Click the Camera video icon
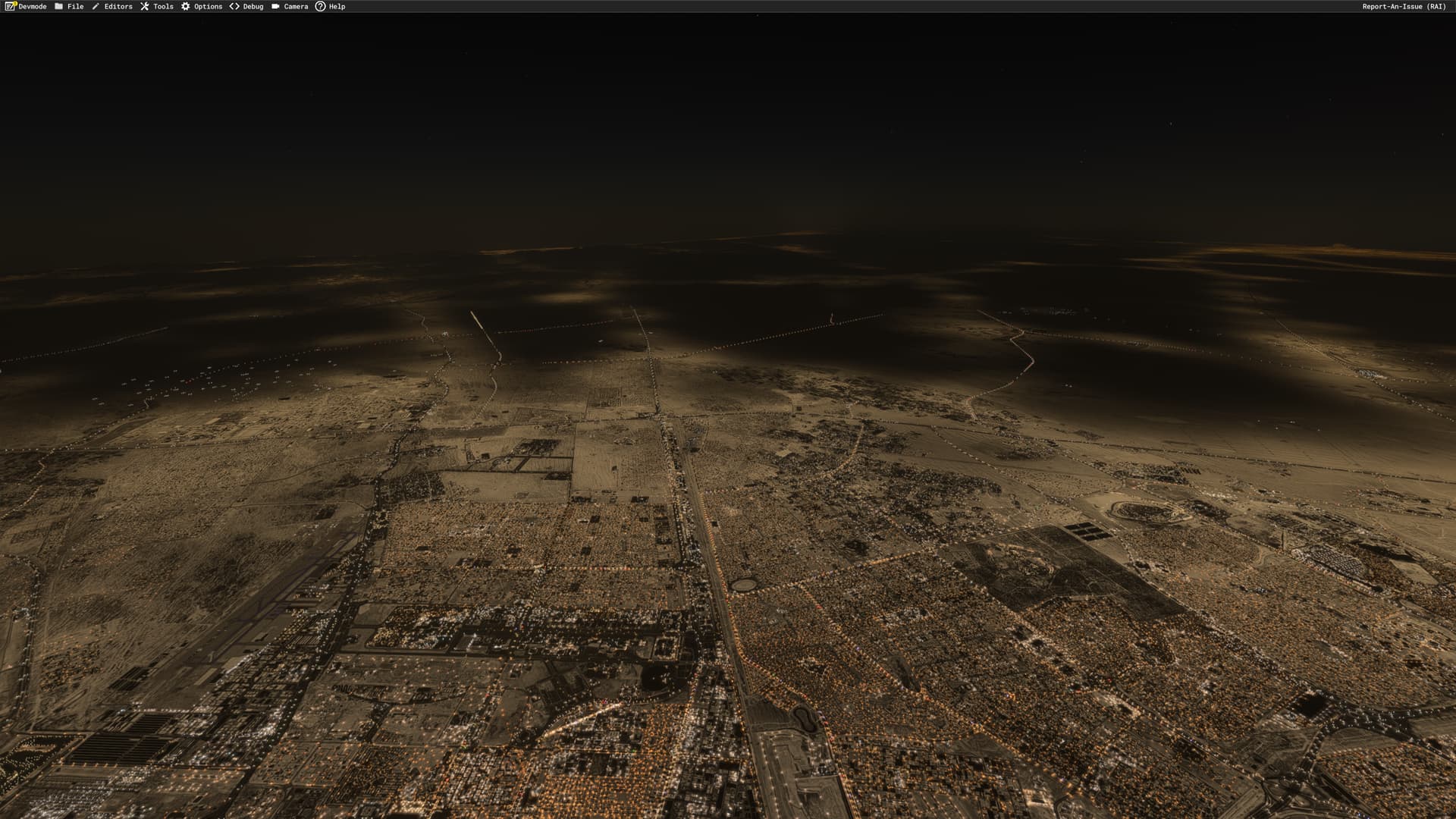The image size is (1456, 819). pyautogui.click(x=276, y=6)
